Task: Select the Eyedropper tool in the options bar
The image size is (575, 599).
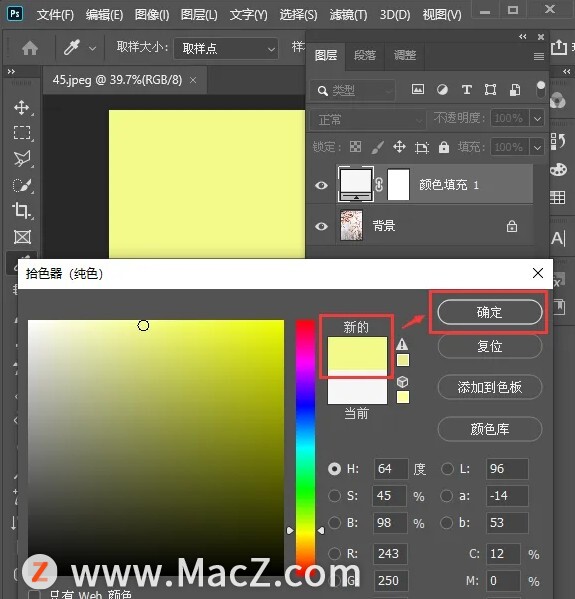Action: [72, 48]
